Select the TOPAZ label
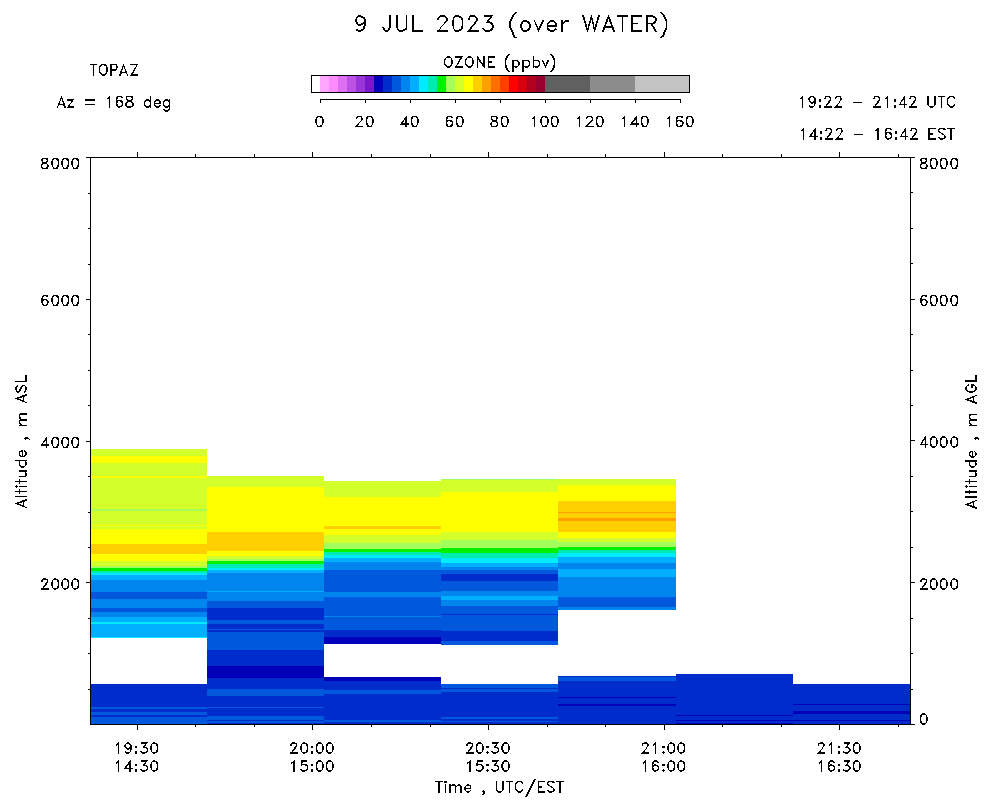The height and width of the screenshot is (800, 1000). [114, 70]
